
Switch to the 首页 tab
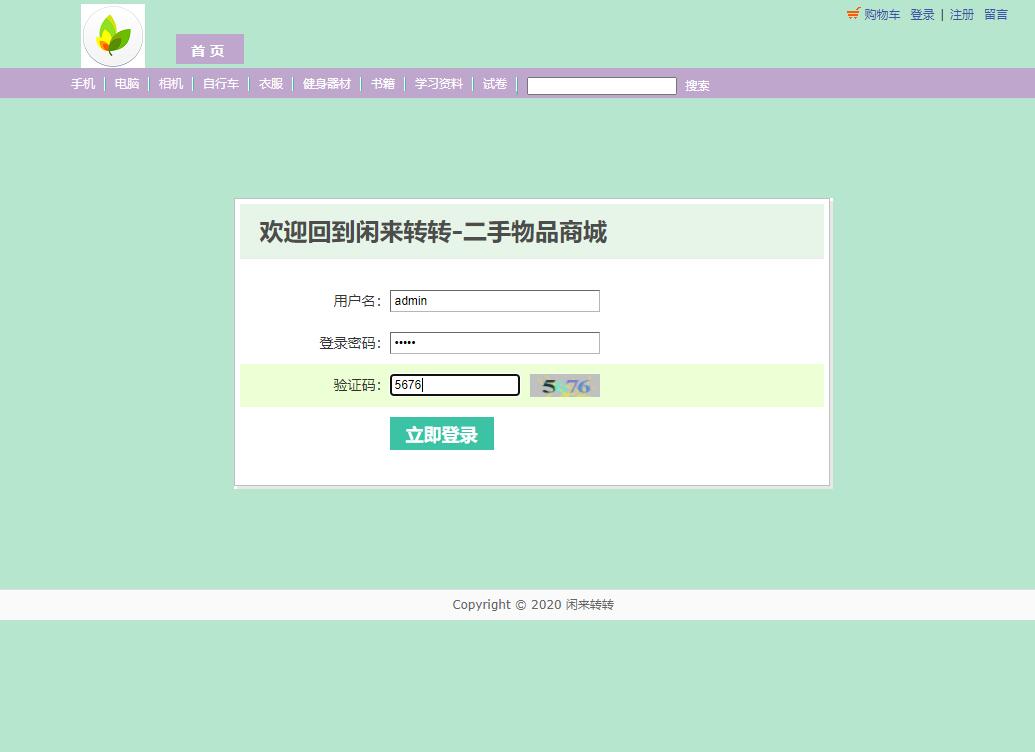[208, 49]
